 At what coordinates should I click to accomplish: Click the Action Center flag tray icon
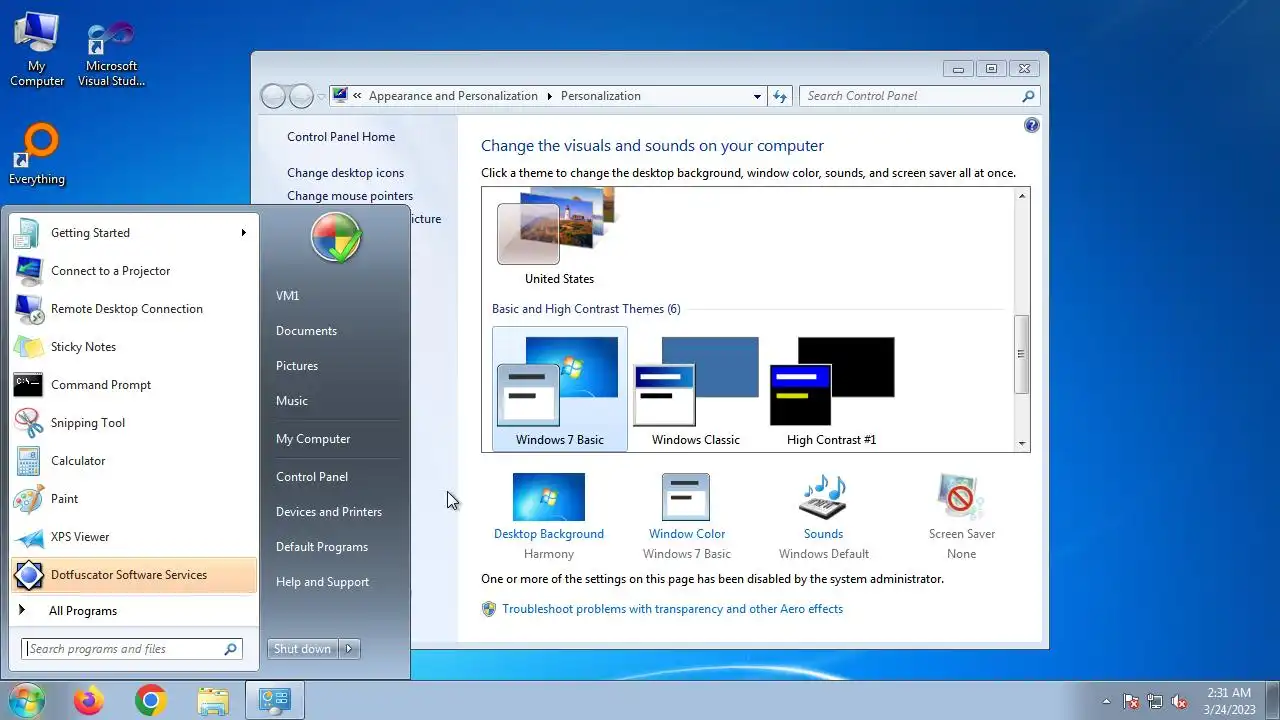pyautogui.click(x=1131, y=701)
